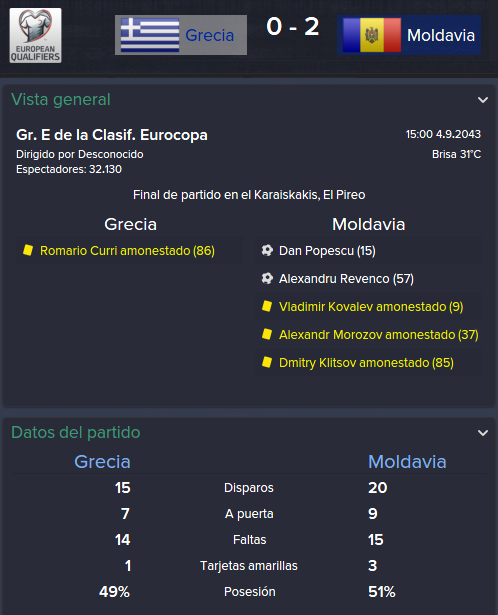Click goal ball icon beside Alexandru Revenco

(267, 278)
